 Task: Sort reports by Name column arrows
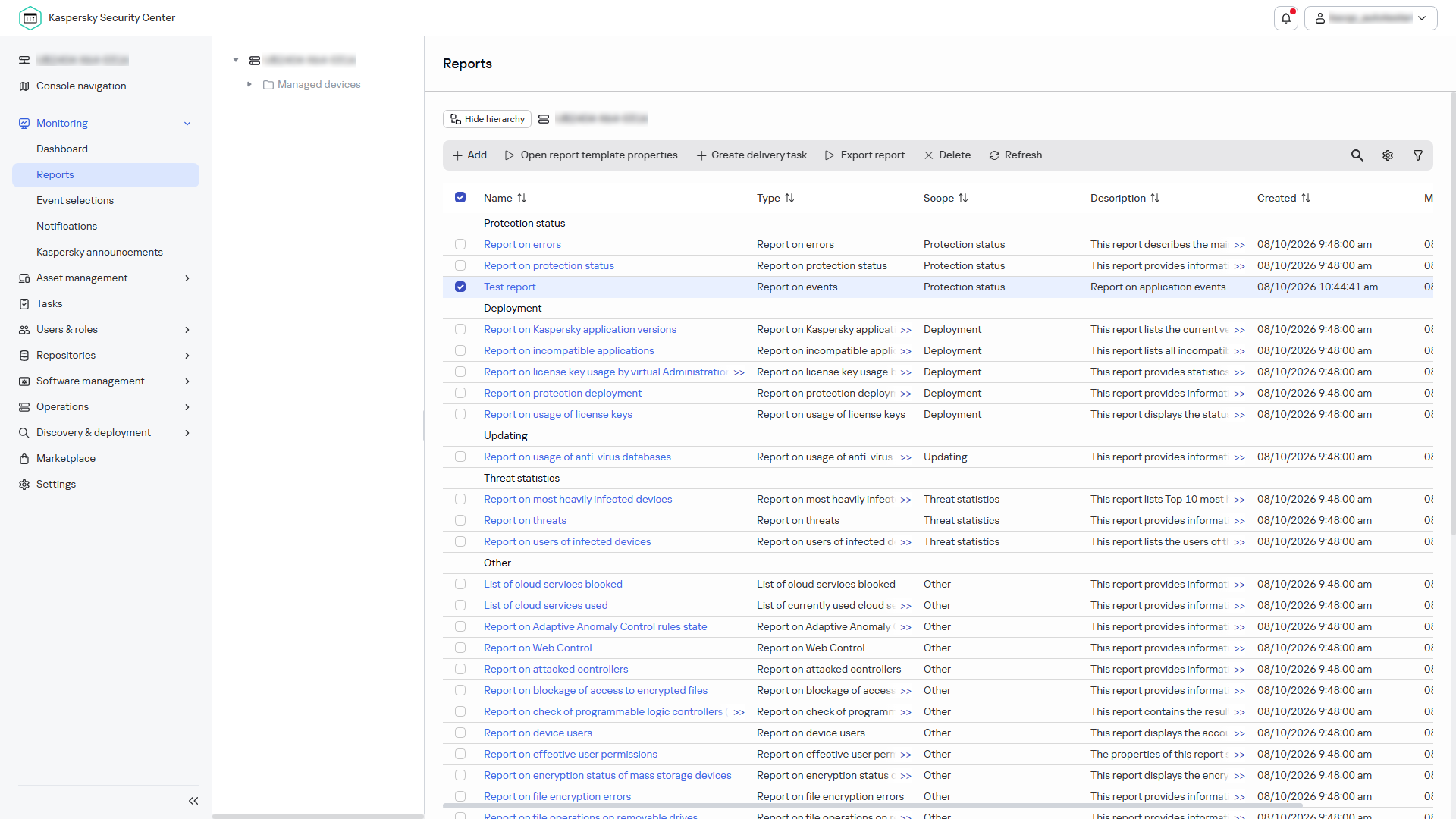coord(522,198)
